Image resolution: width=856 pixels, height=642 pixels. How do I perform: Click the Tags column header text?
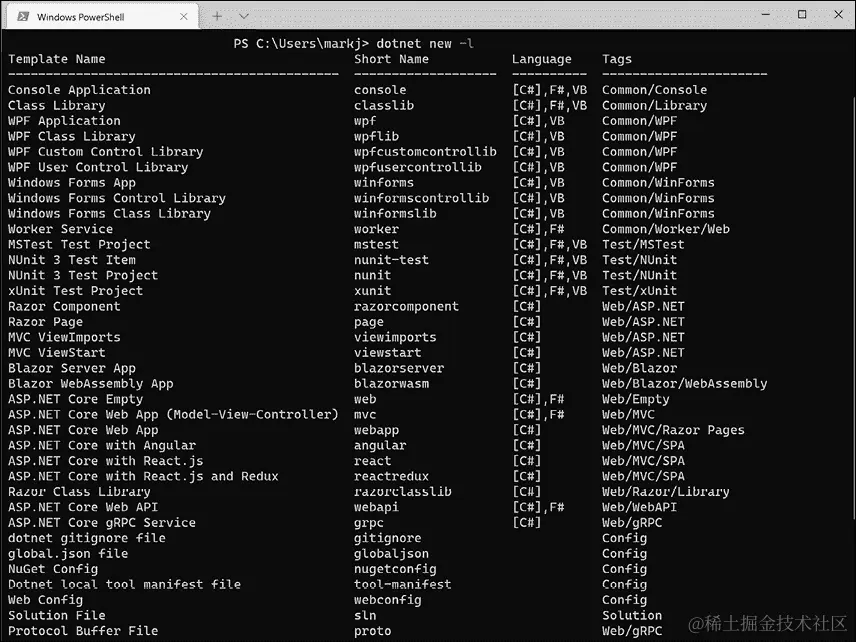(617, 59)
